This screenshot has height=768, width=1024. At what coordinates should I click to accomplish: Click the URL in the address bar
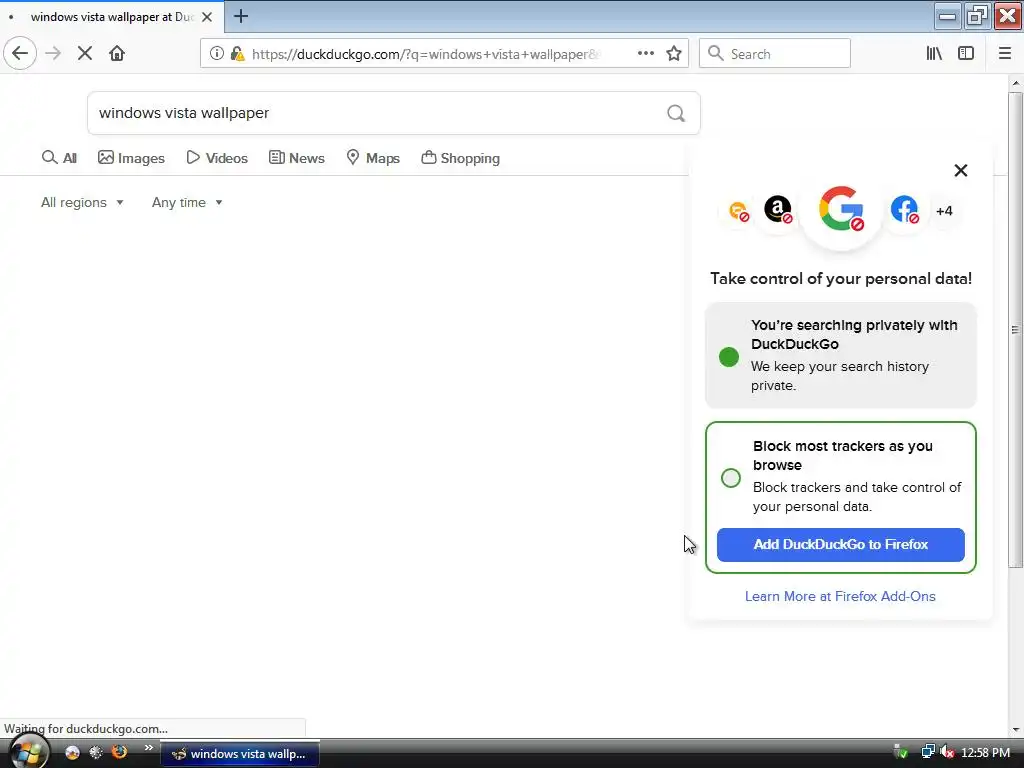425,54
